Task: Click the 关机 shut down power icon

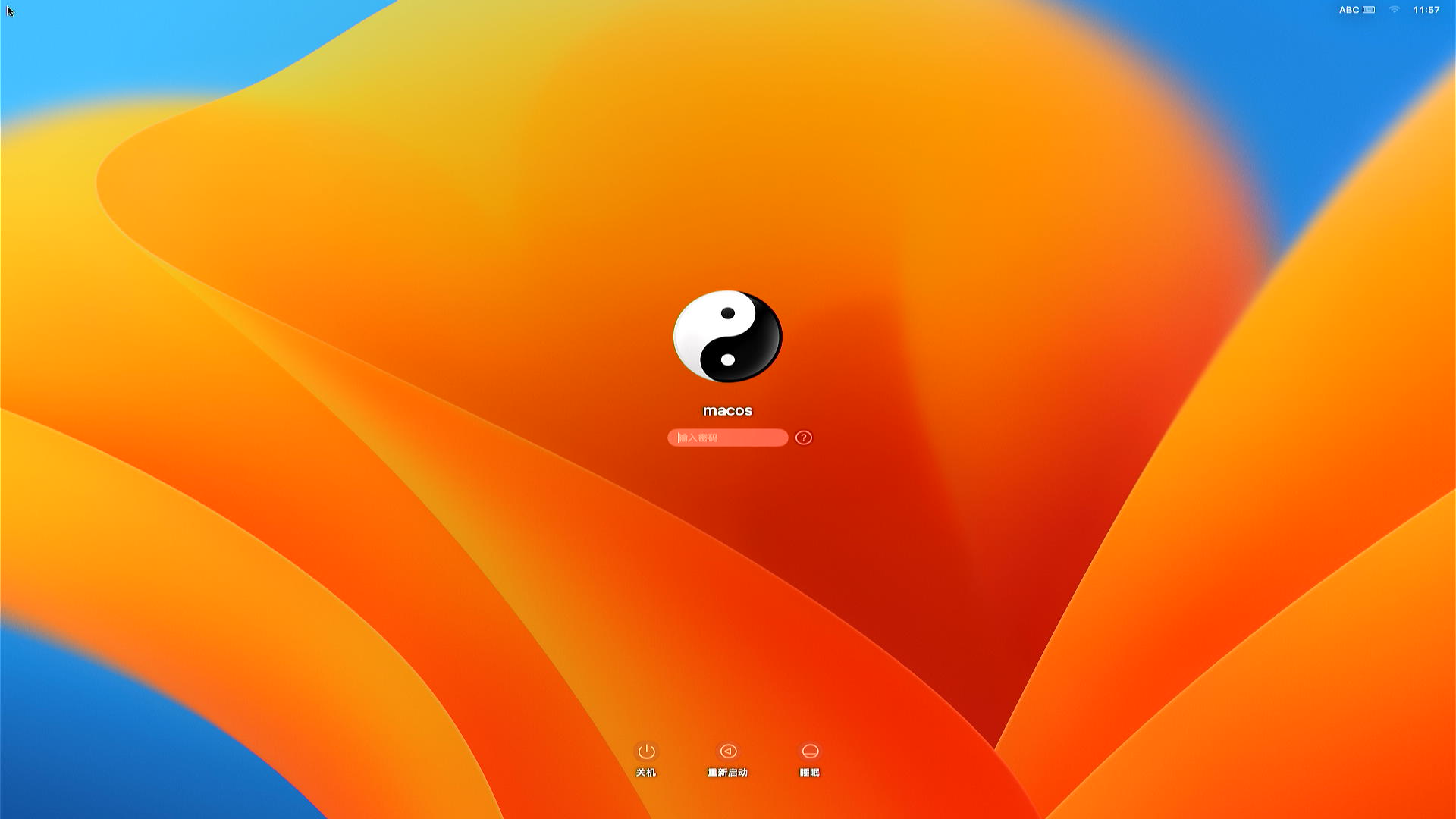Action: (x=646, y=751)
